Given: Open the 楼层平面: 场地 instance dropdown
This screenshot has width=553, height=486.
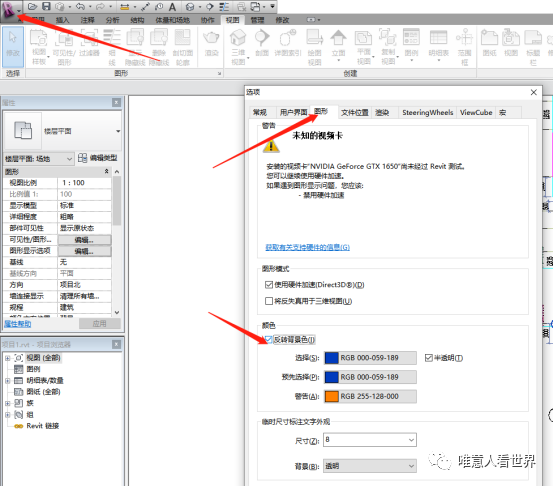Looking at the screenshot, I should (38, 159).
